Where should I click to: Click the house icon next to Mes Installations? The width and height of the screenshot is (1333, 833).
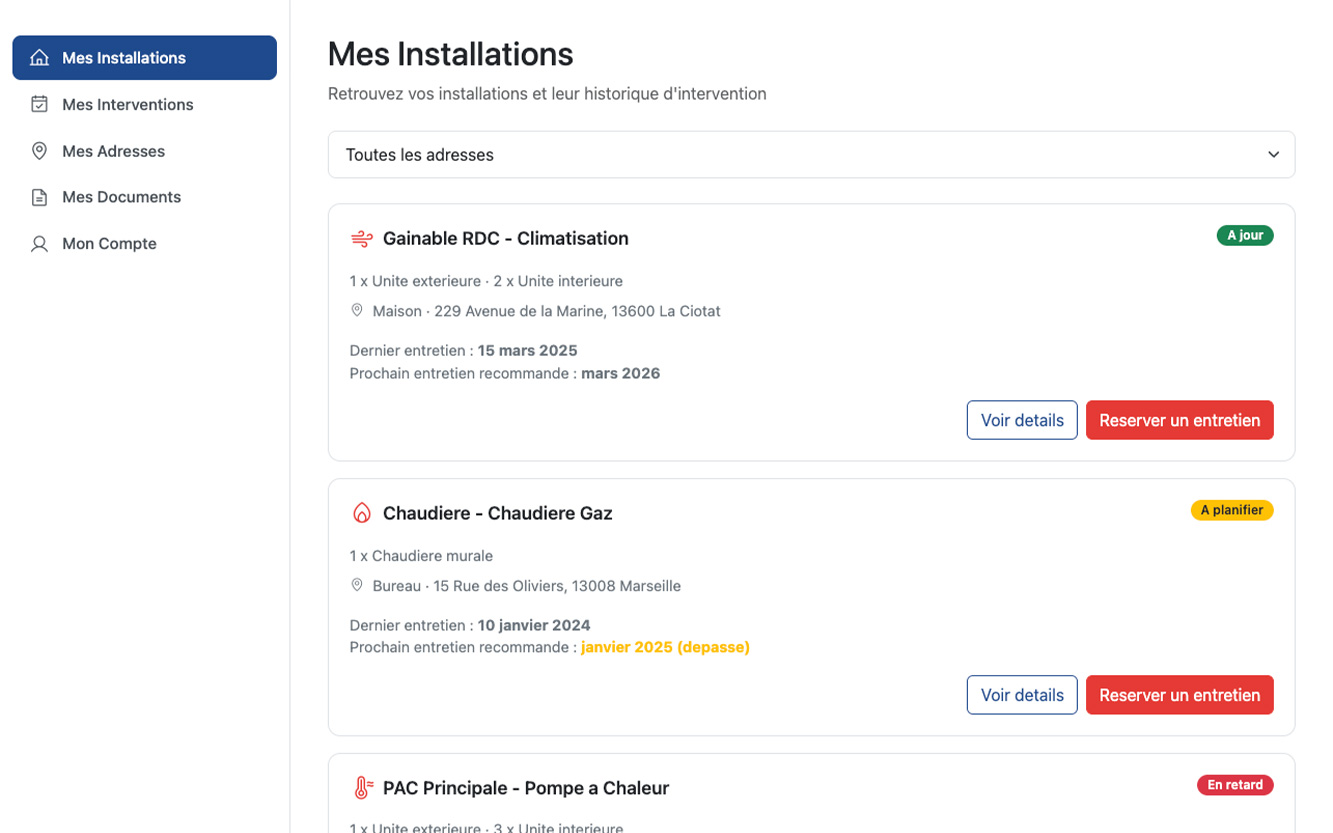39,57
